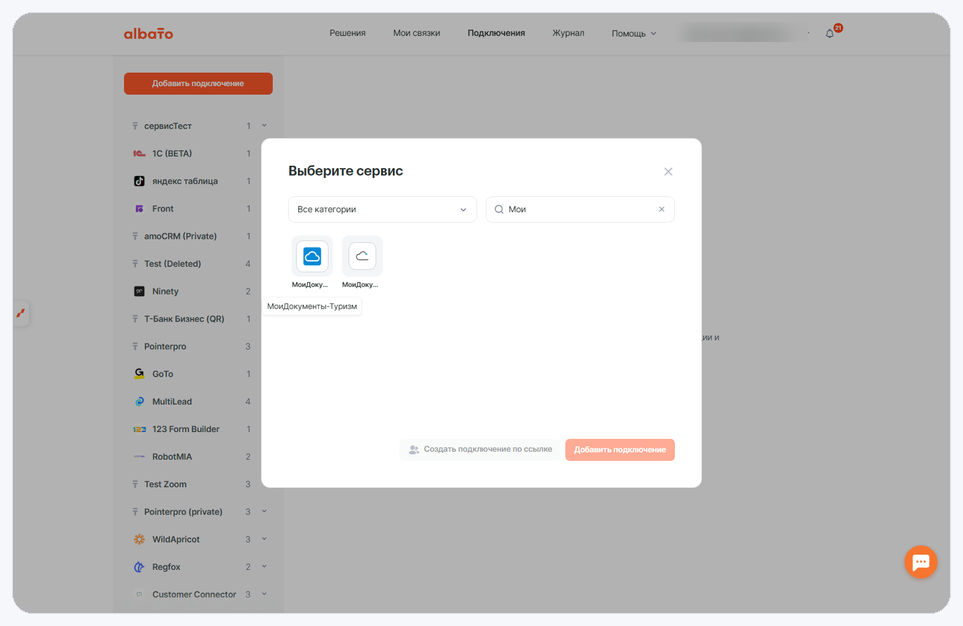Click the Front service icon
The image size is (963, 626).
click(139, 209)
